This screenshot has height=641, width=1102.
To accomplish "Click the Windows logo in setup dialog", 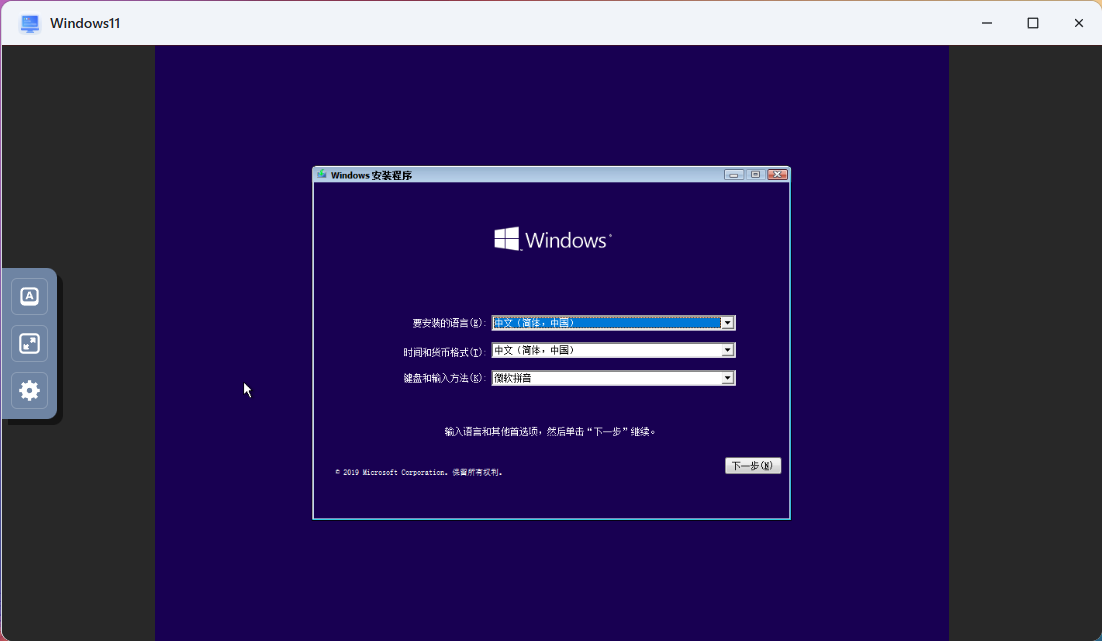I will coord(552,239).
